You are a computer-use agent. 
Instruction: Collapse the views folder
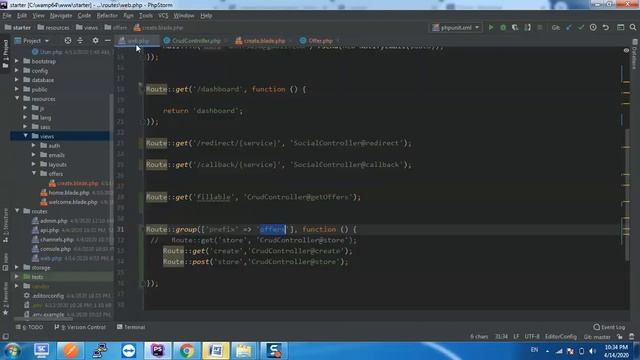[x=26, y=136]
